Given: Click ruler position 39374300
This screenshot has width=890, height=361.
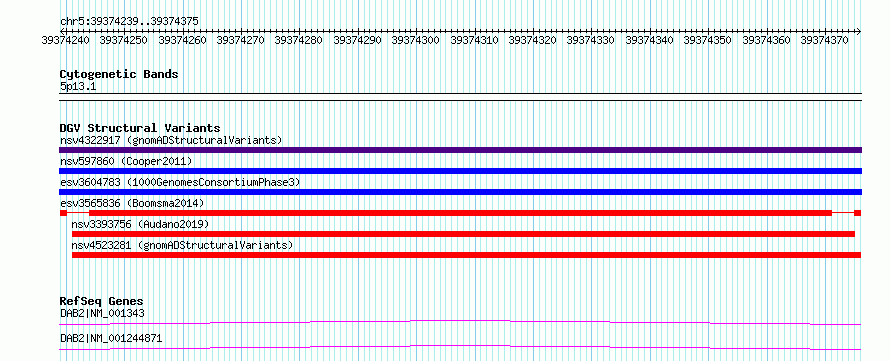Looking at the screenshot, I should (x=416, y=40).
